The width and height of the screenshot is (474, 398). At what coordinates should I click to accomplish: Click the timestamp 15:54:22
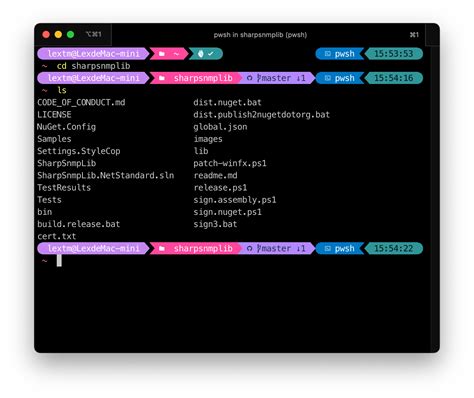[x=393, y=248]
